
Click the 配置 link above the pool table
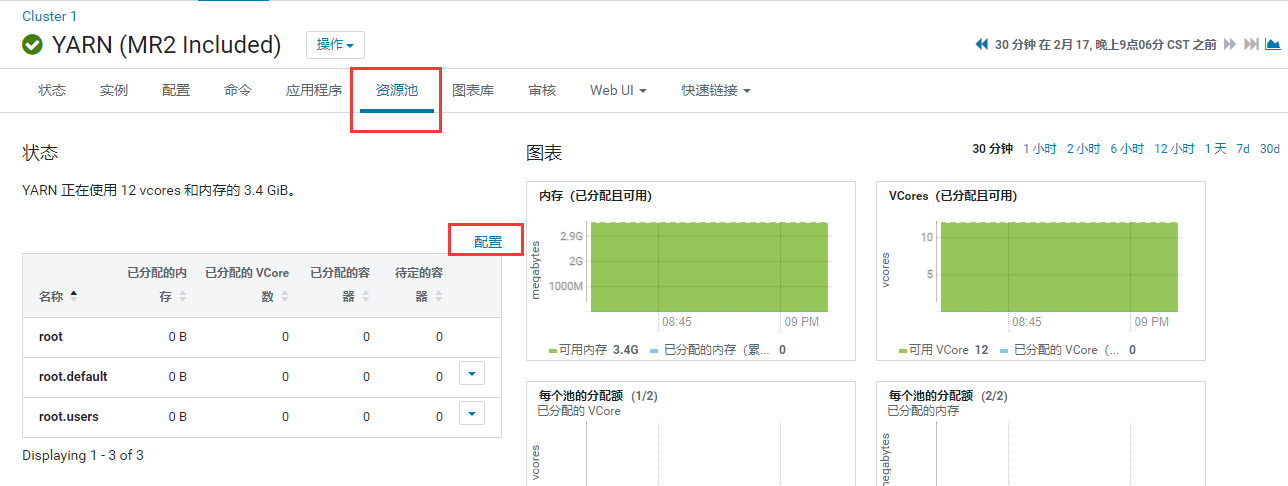(488, 241)
